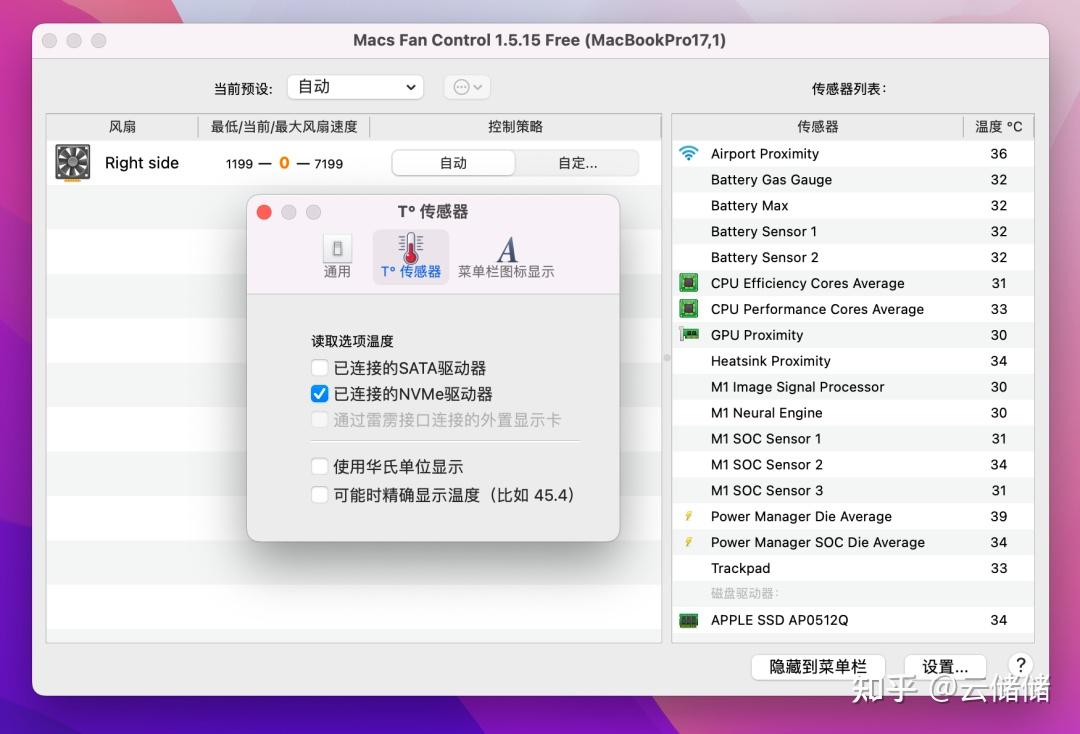Click the disk icon next to APPLE SSD AP0512Q
The image size is (1080, 734).
coord(689,620)
